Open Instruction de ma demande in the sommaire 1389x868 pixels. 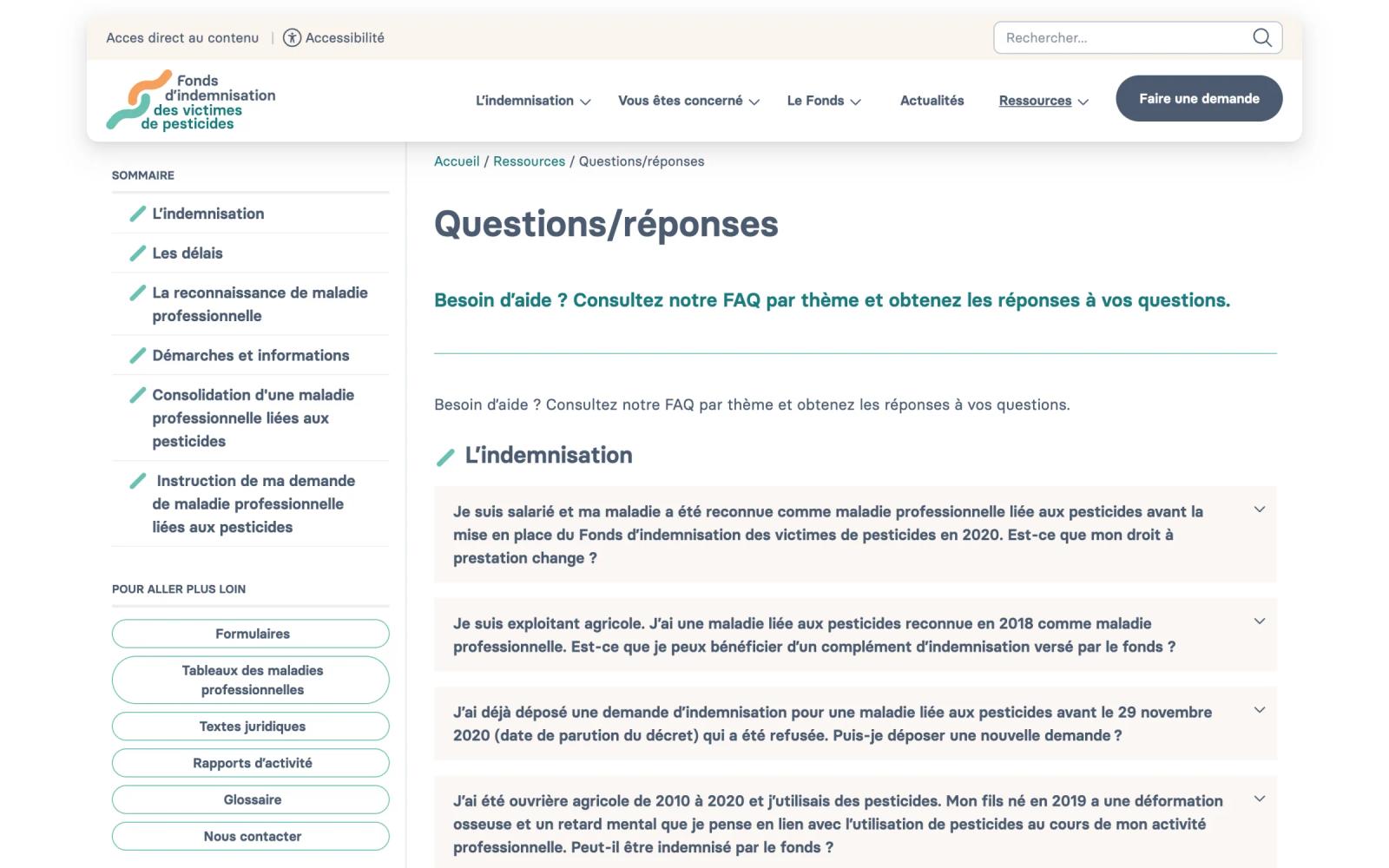pyautogui.click(x=253, y=503)
